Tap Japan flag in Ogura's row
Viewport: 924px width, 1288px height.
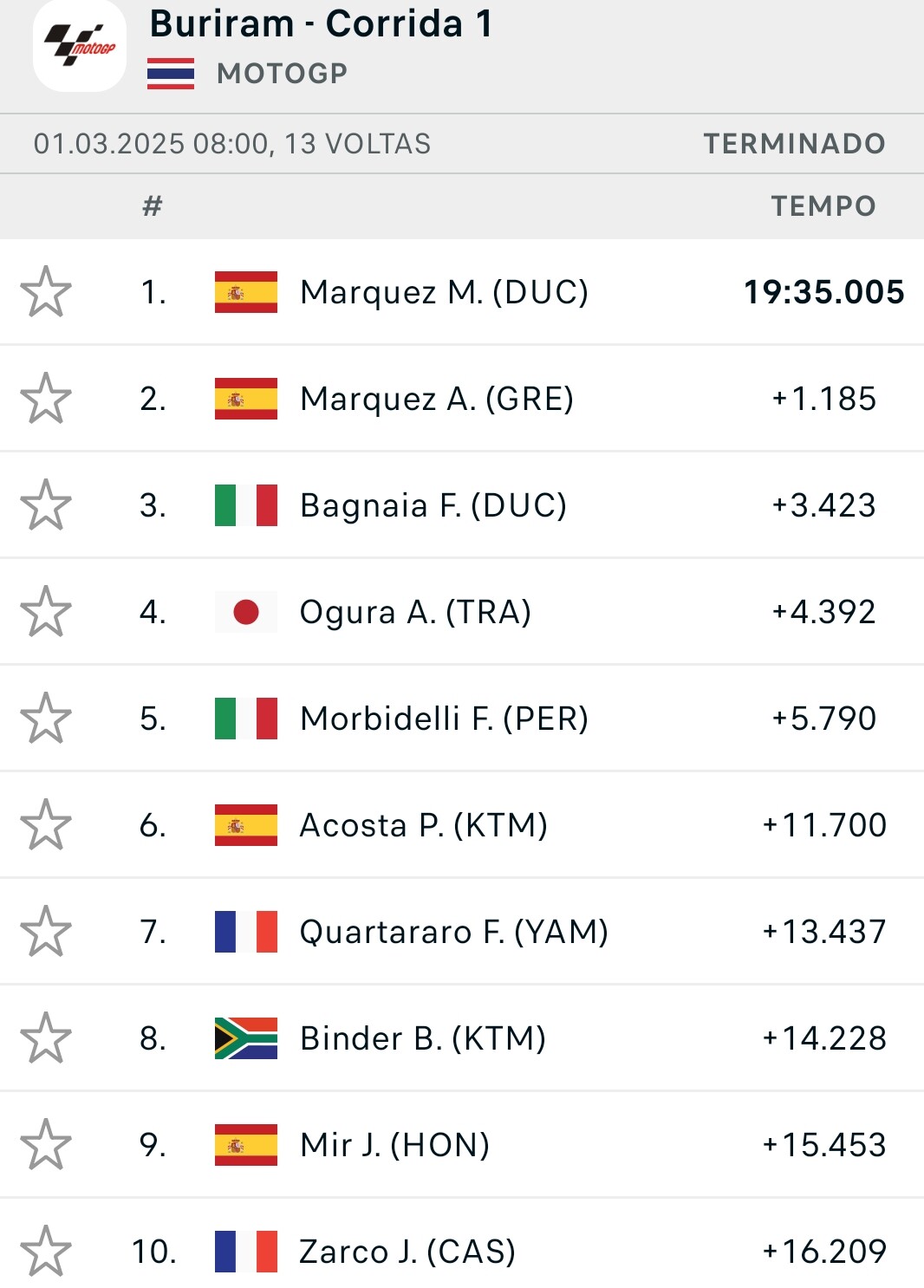246,612
